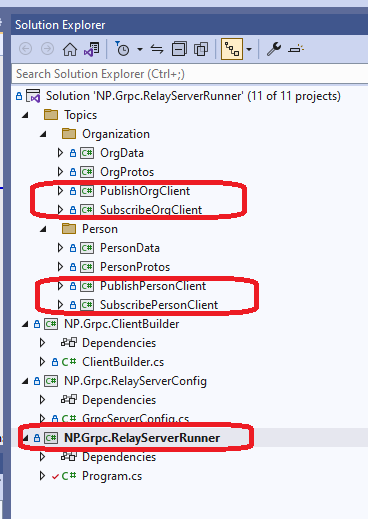Click the solution file icon at root

(x=33, y=96)
